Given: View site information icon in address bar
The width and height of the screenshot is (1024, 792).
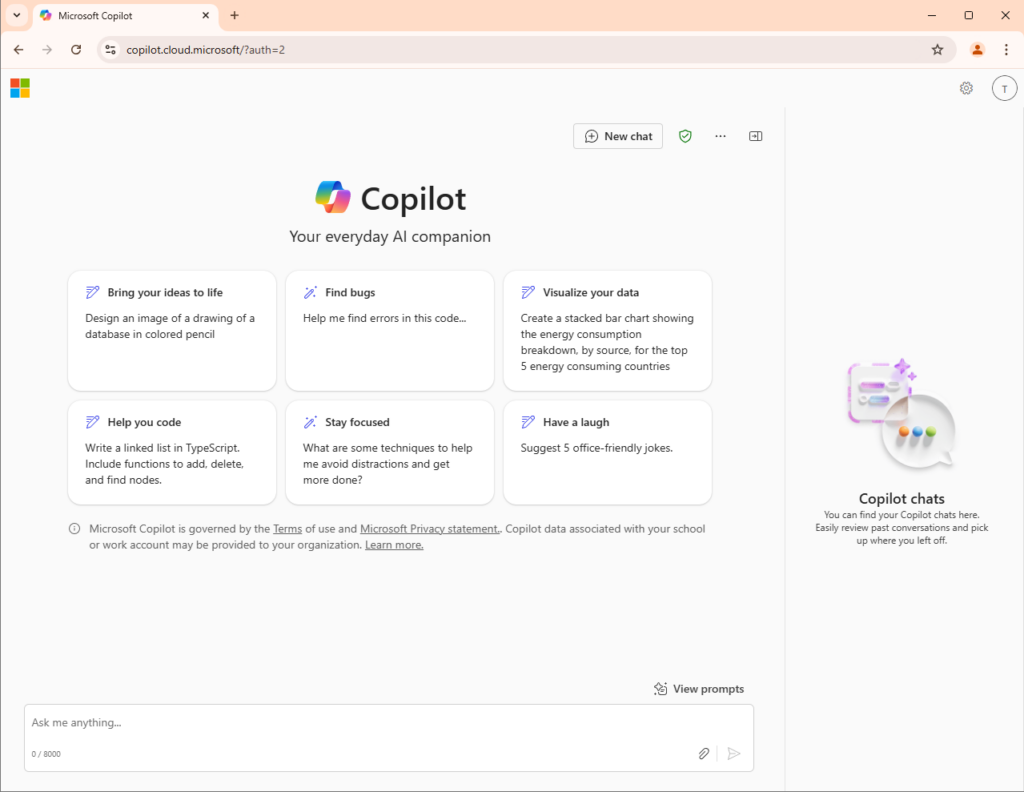Looking at the screenshot, I should point(111,50).
